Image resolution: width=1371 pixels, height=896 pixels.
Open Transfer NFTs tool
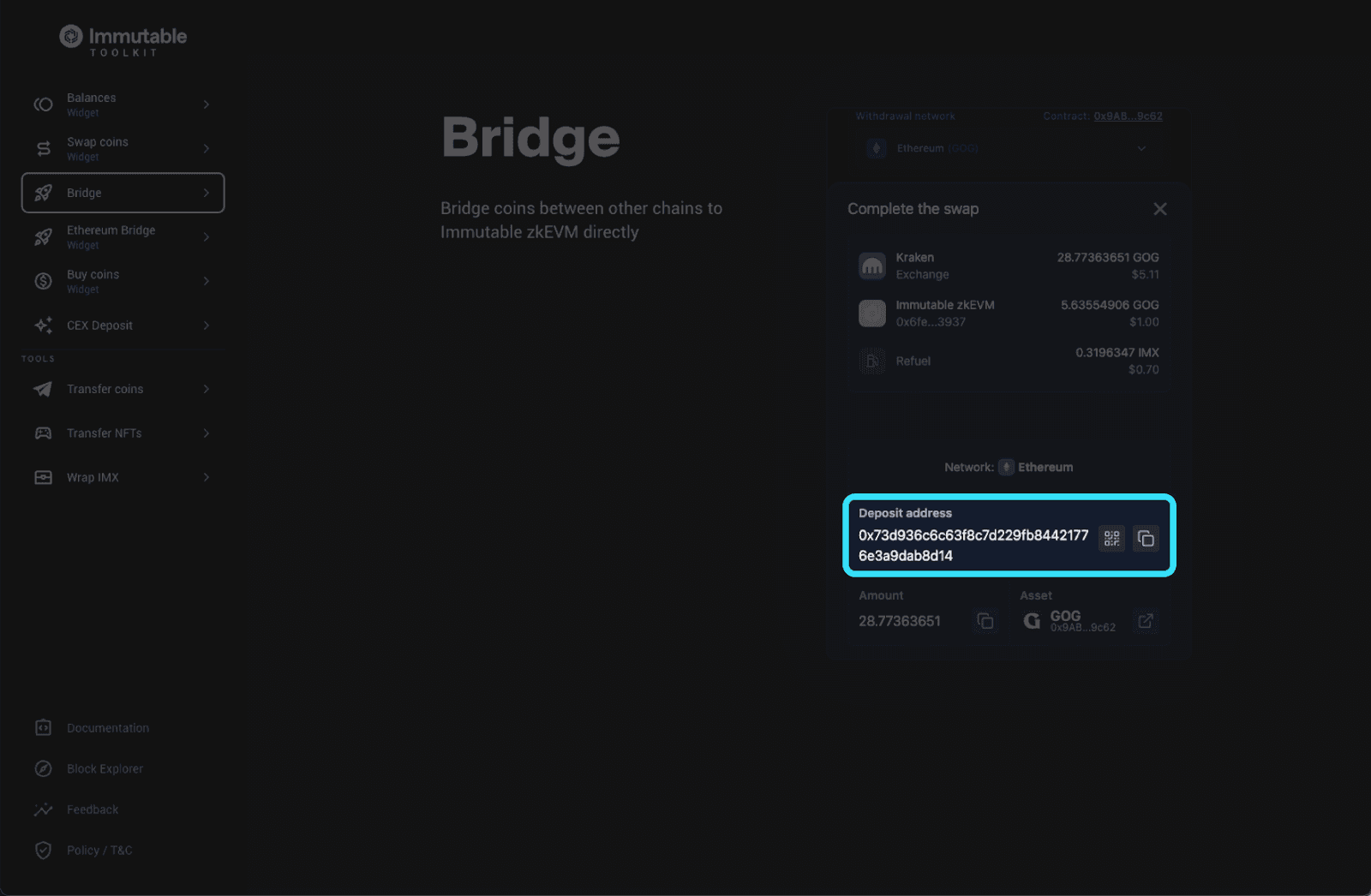123,433
